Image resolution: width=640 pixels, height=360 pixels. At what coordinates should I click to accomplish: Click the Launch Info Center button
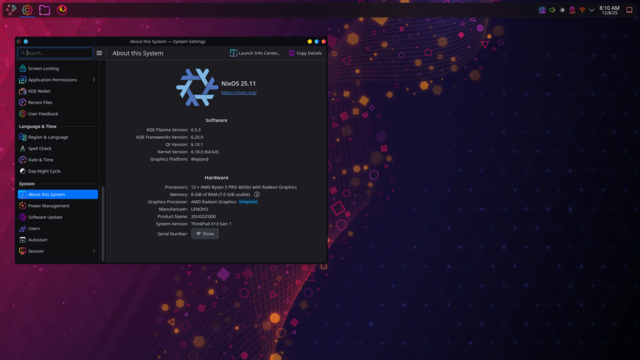point(255,53)
